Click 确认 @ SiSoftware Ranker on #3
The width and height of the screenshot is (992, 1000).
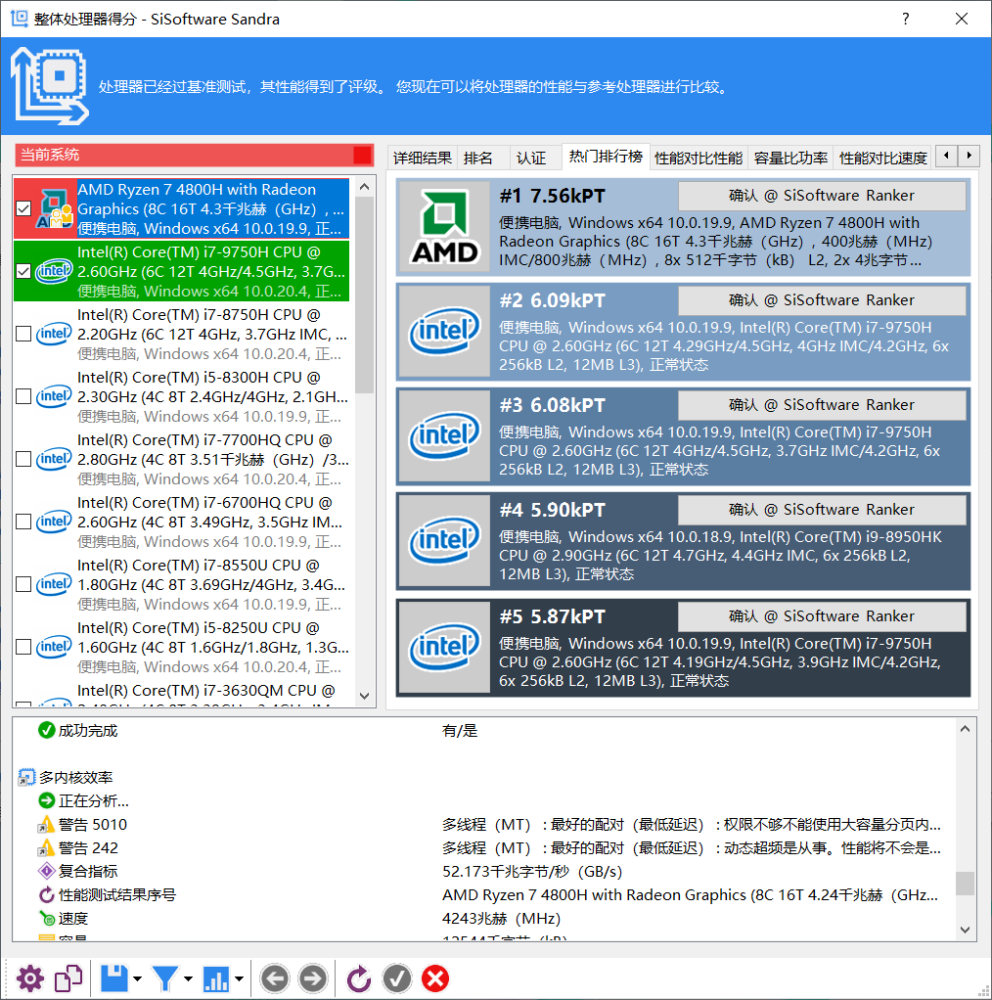[822, 405]
